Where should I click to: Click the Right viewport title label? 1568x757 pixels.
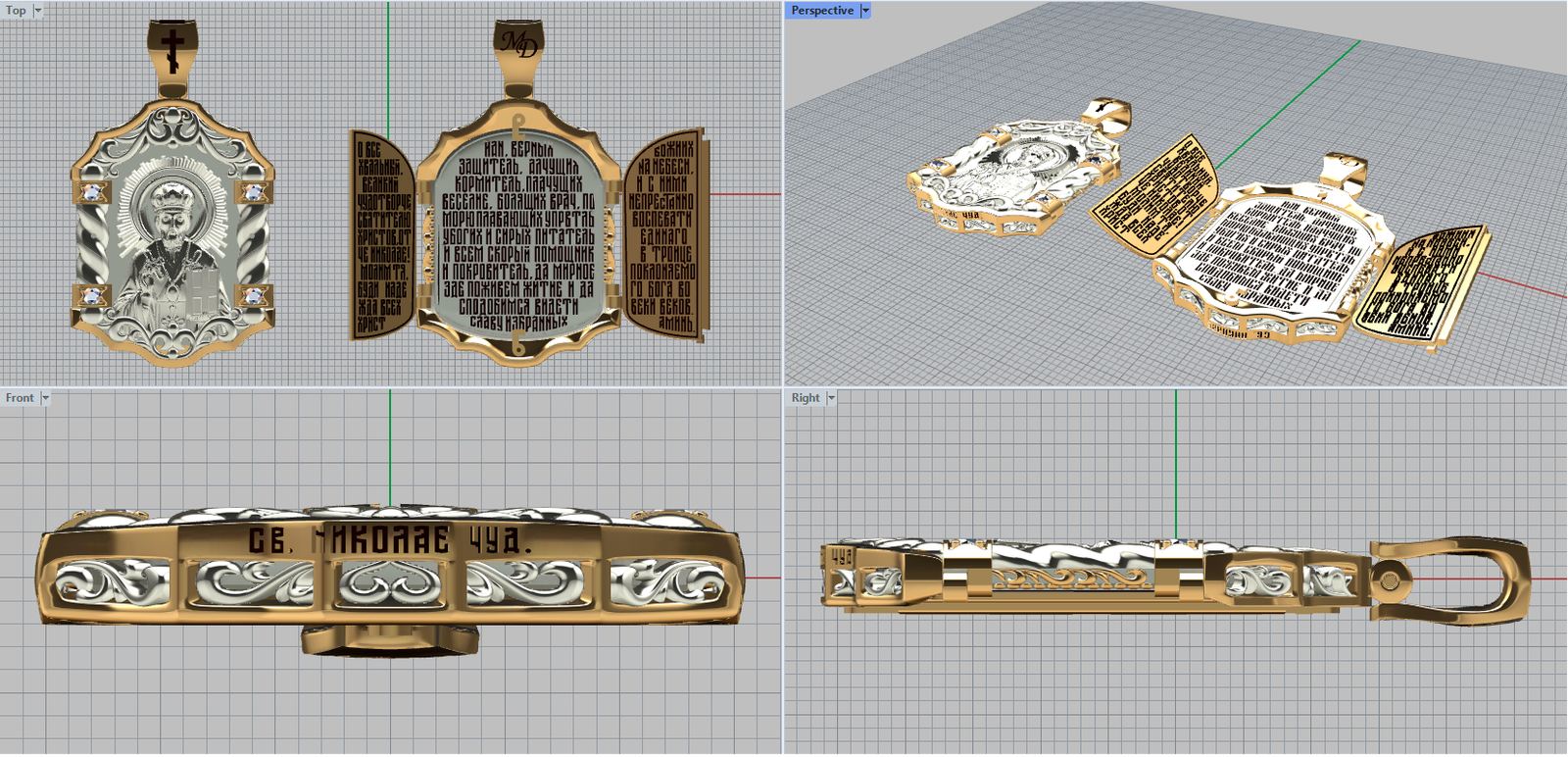point(806,398)
